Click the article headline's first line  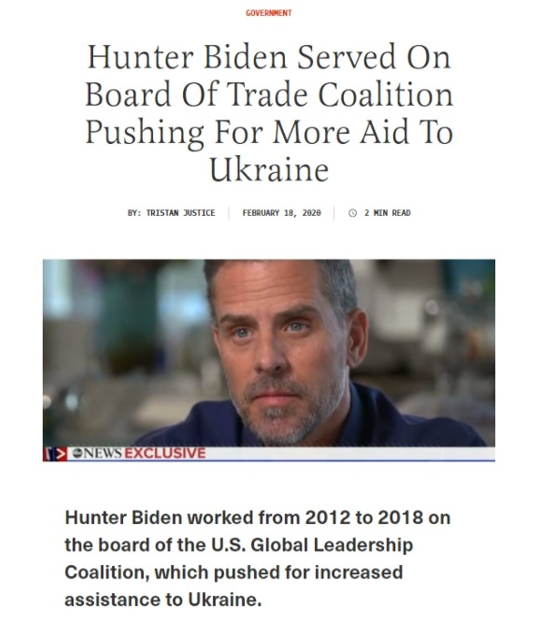click(269, 57)
